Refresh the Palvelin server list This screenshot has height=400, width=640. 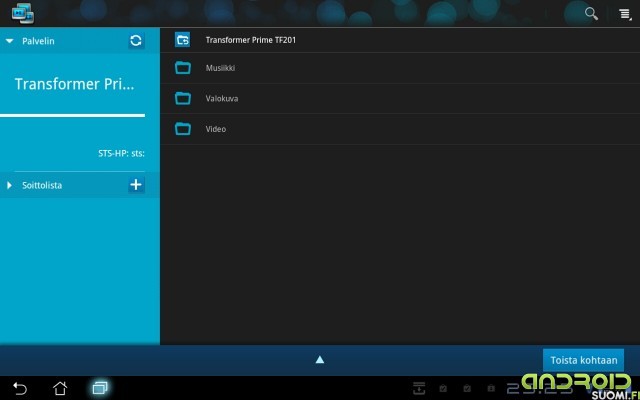136,40
